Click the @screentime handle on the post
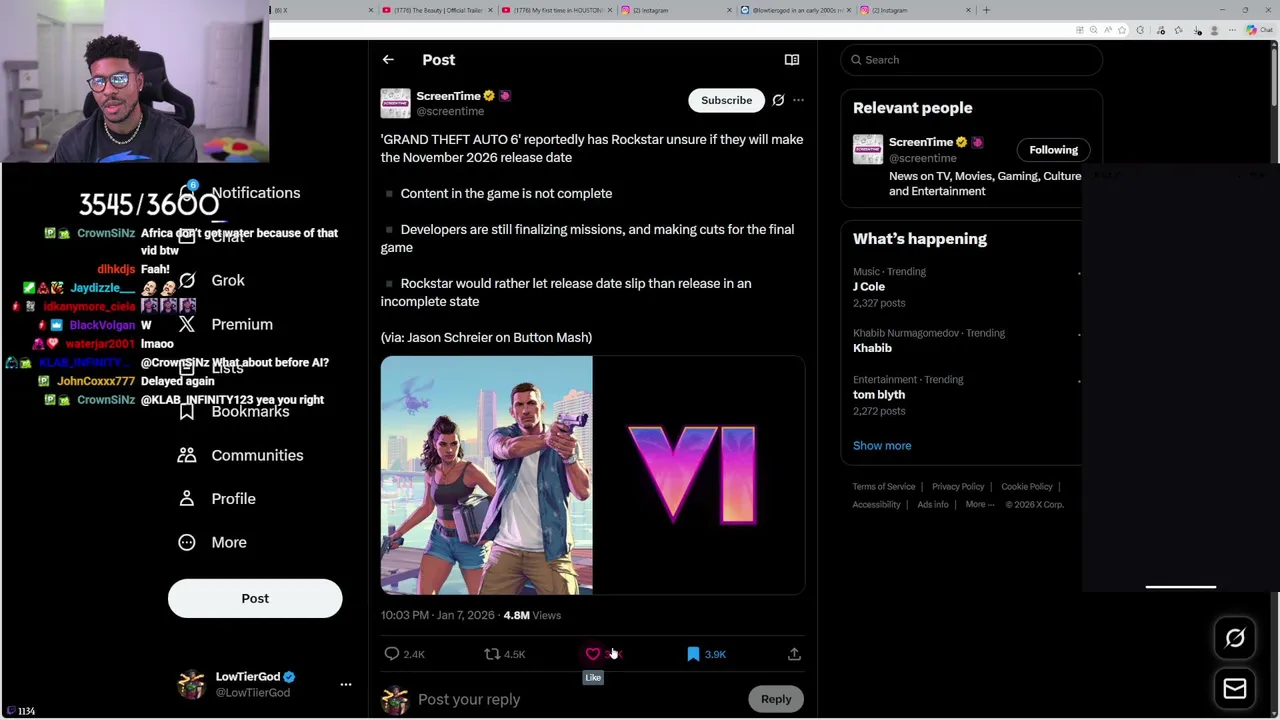The height and width of the screenshot is (720, 1280). click(450, 111)
